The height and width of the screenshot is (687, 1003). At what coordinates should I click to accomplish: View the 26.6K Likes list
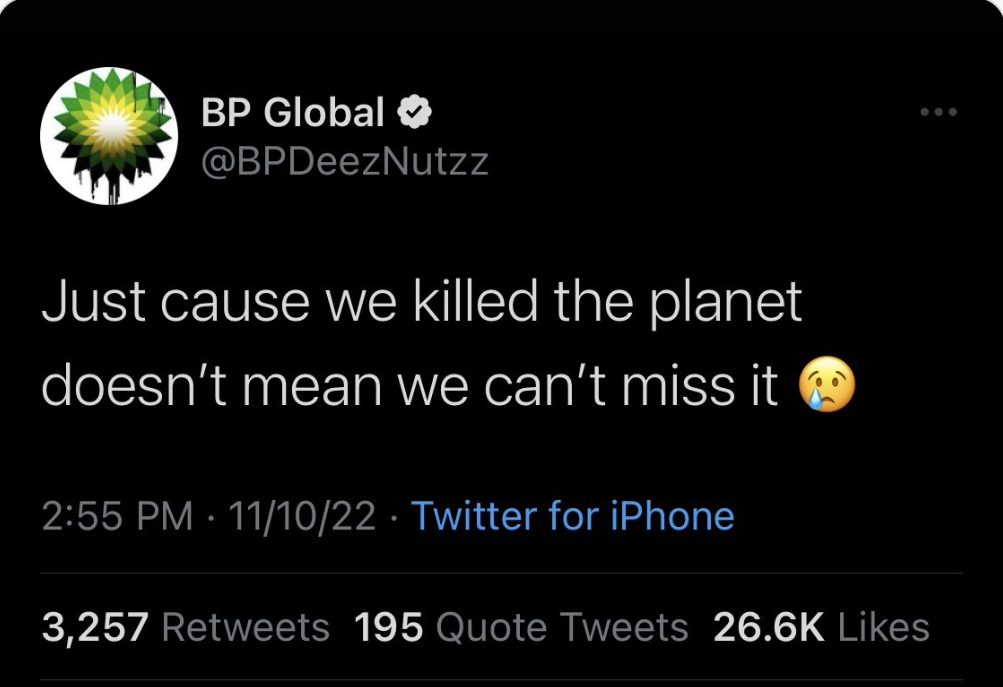pos(822,628)
